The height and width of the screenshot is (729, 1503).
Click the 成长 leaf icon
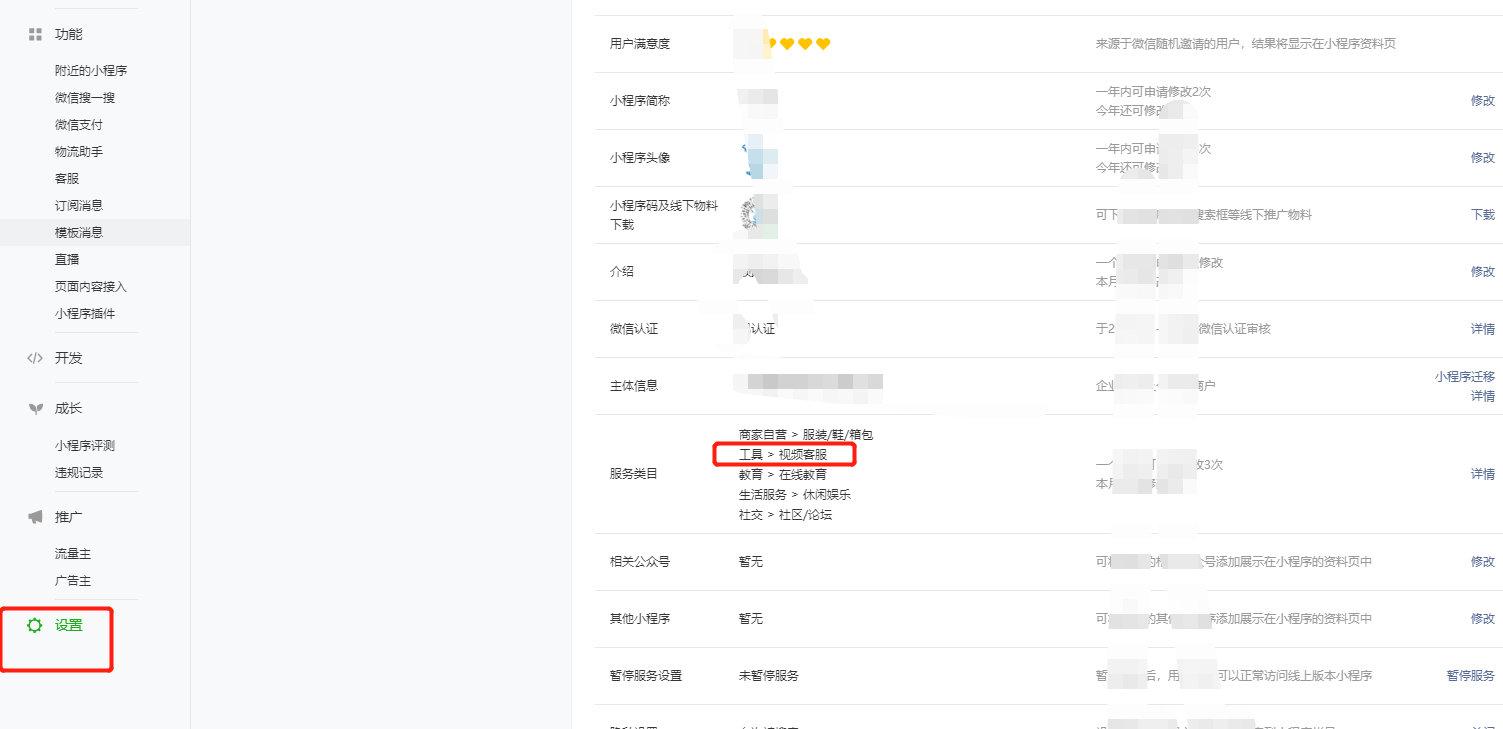(35, 408)
